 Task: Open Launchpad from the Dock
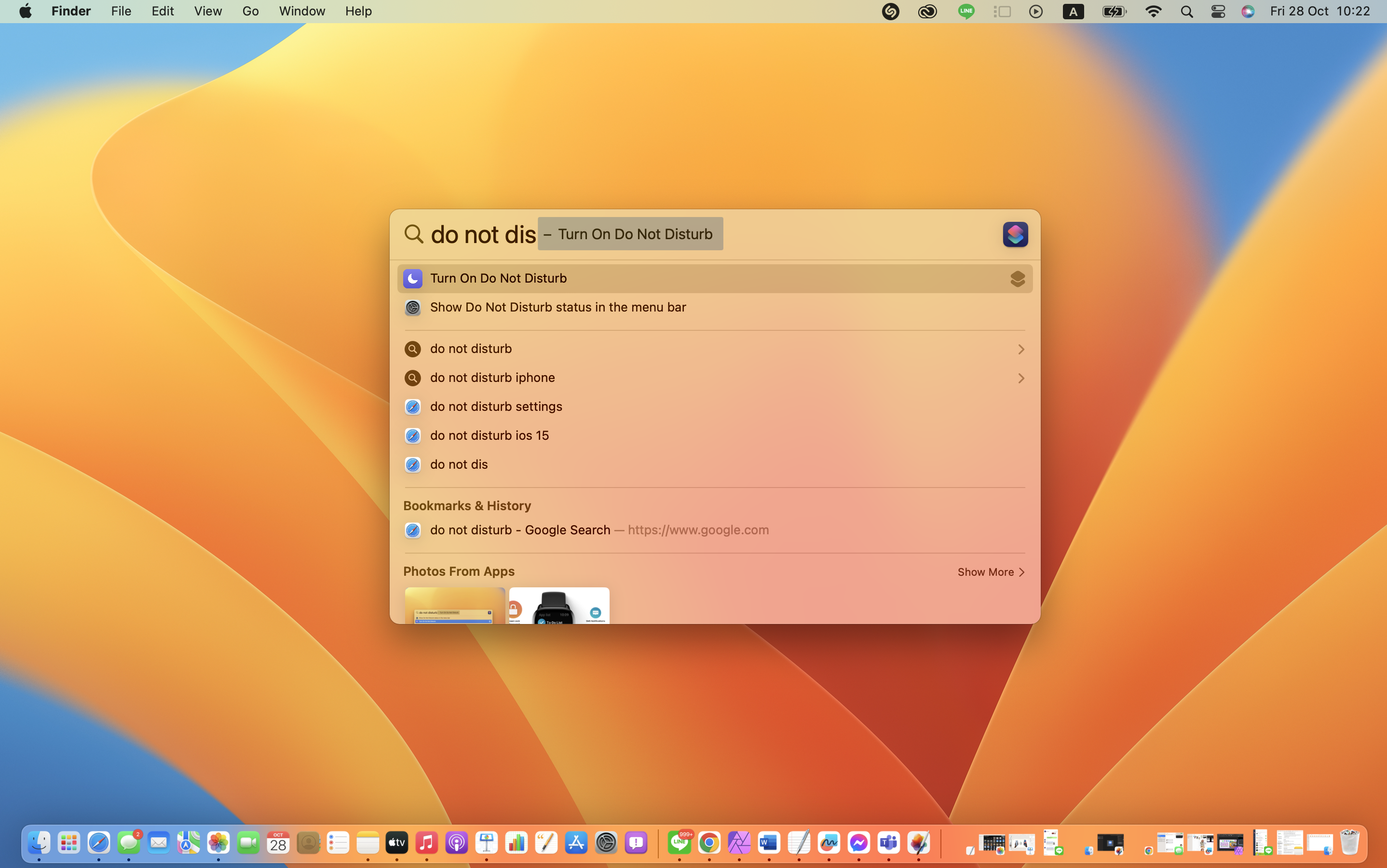(x=69, y=843)
